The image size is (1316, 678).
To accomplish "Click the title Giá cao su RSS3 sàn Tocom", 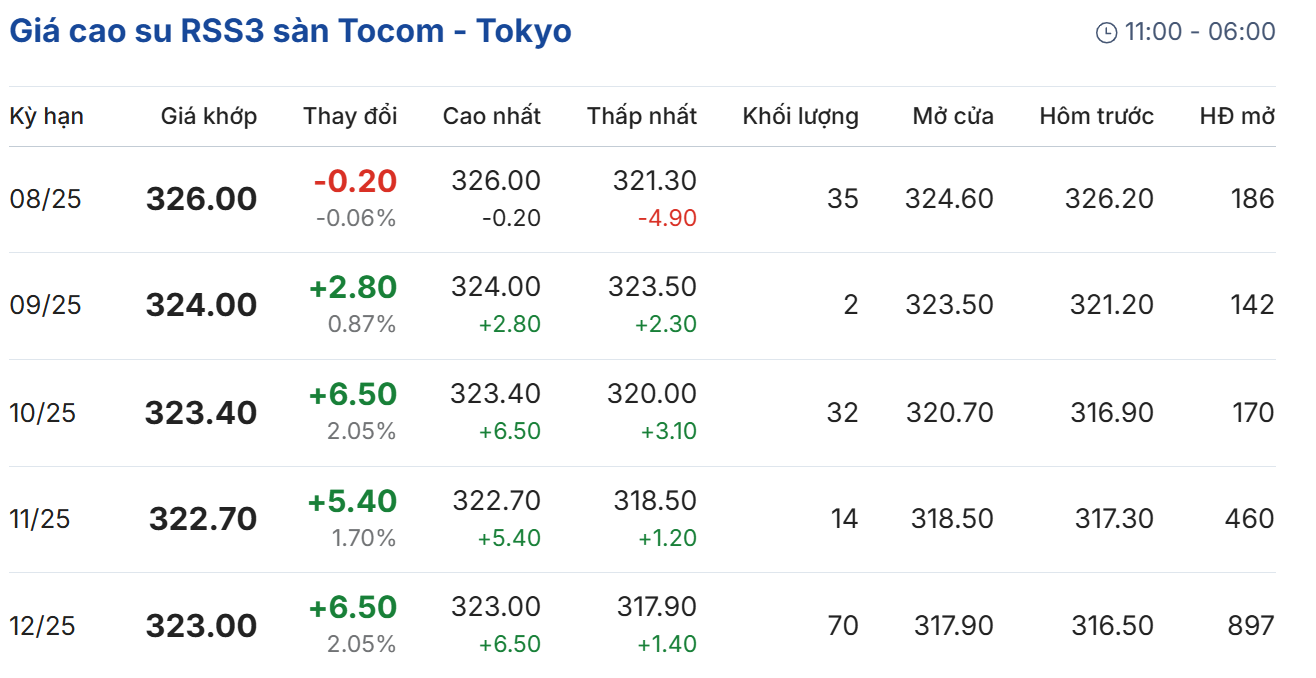I will 290,31.
